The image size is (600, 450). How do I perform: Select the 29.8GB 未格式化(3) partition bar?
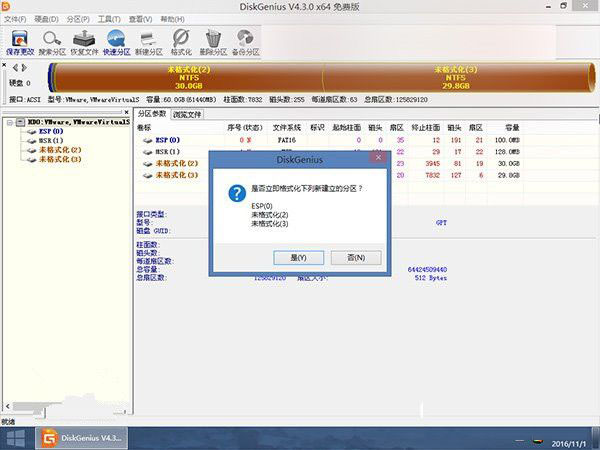[x=456, y=78]
